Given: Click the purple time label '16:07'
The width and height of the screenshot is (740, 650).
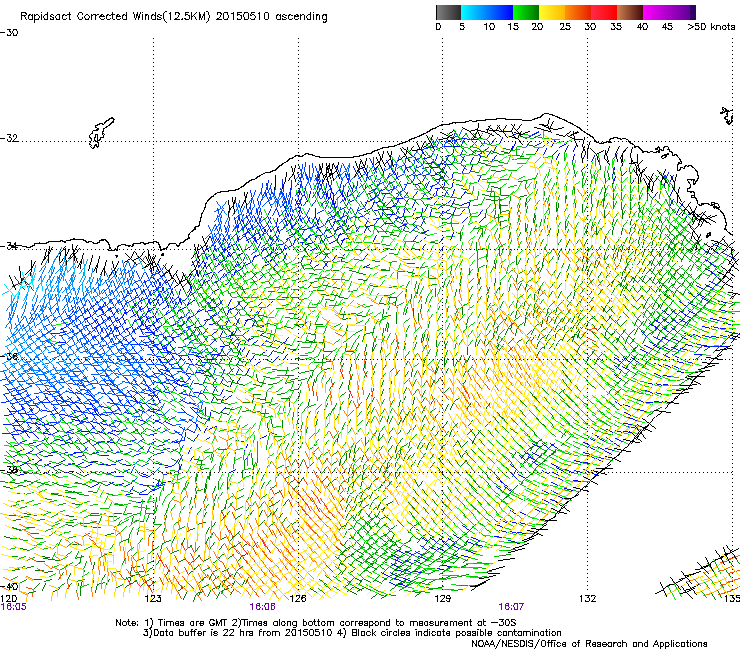Looking at the screenshot, I should coord(511,607).
